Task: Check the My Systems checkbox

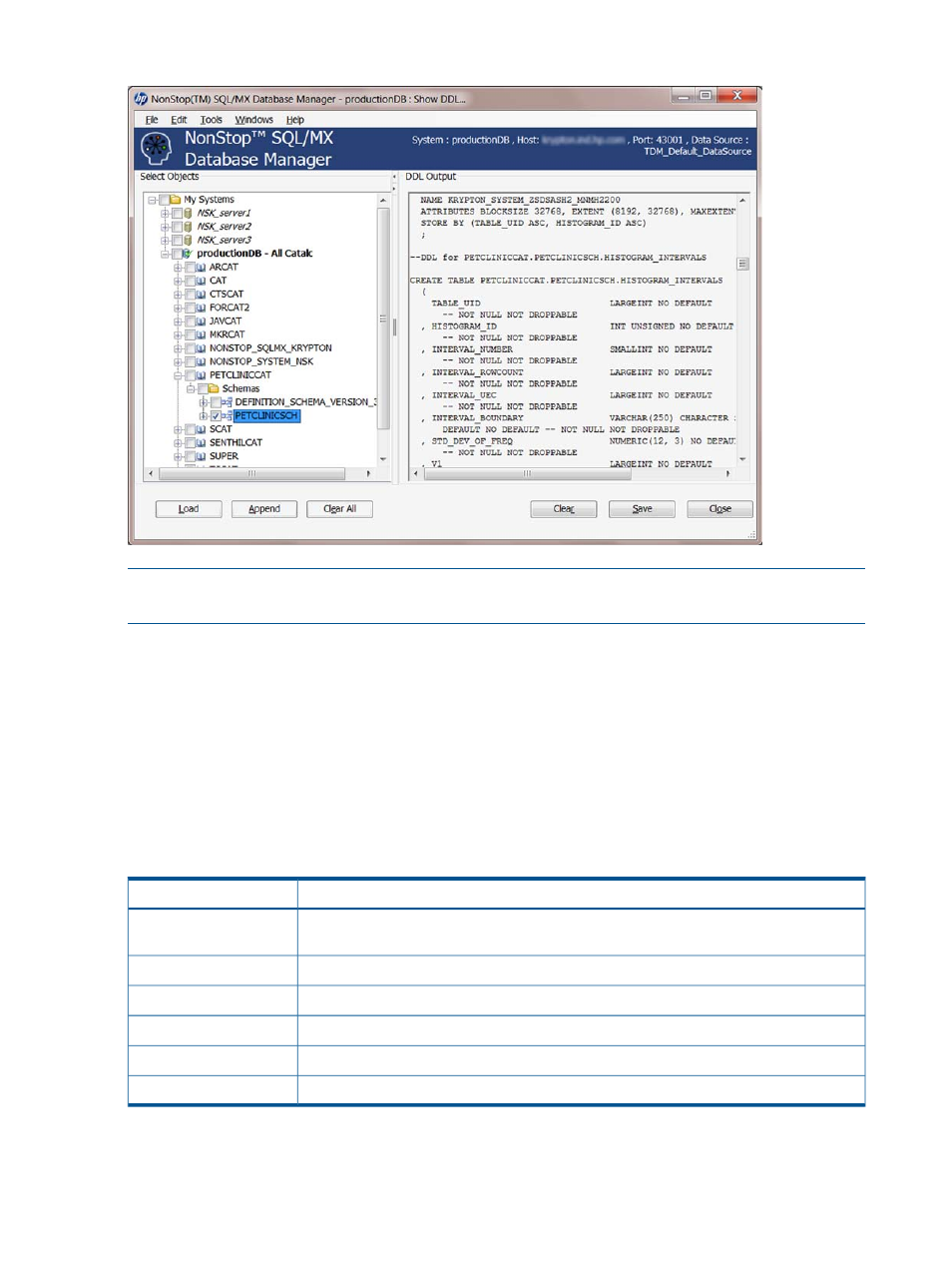Action: pyautogui.click(x=165, y=200)
